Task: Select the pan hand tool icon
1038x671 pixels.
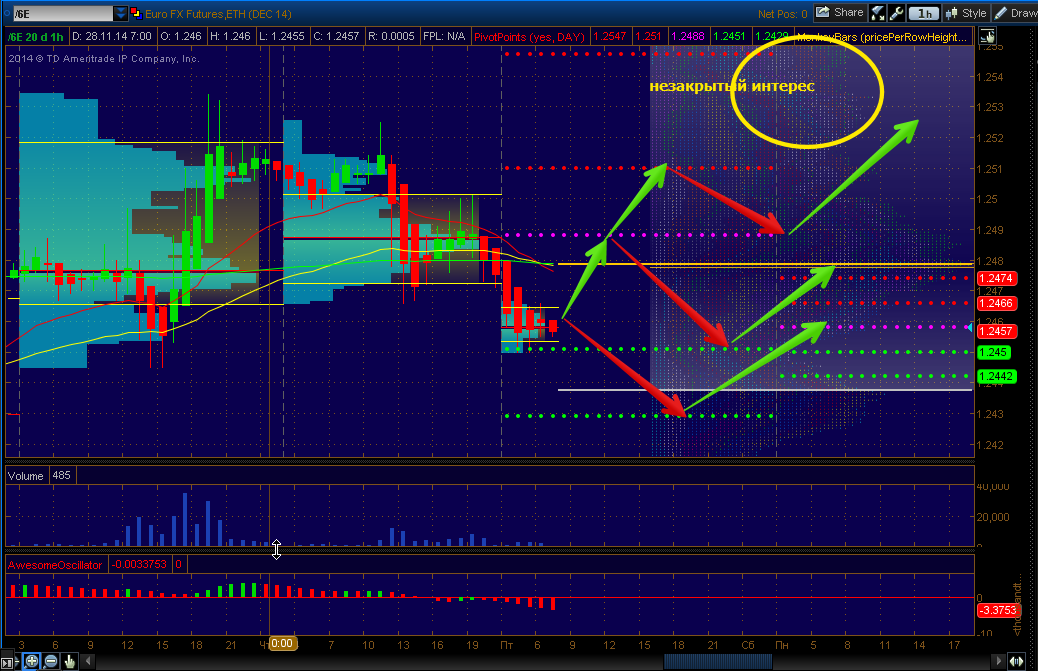Action: (69, 660)
